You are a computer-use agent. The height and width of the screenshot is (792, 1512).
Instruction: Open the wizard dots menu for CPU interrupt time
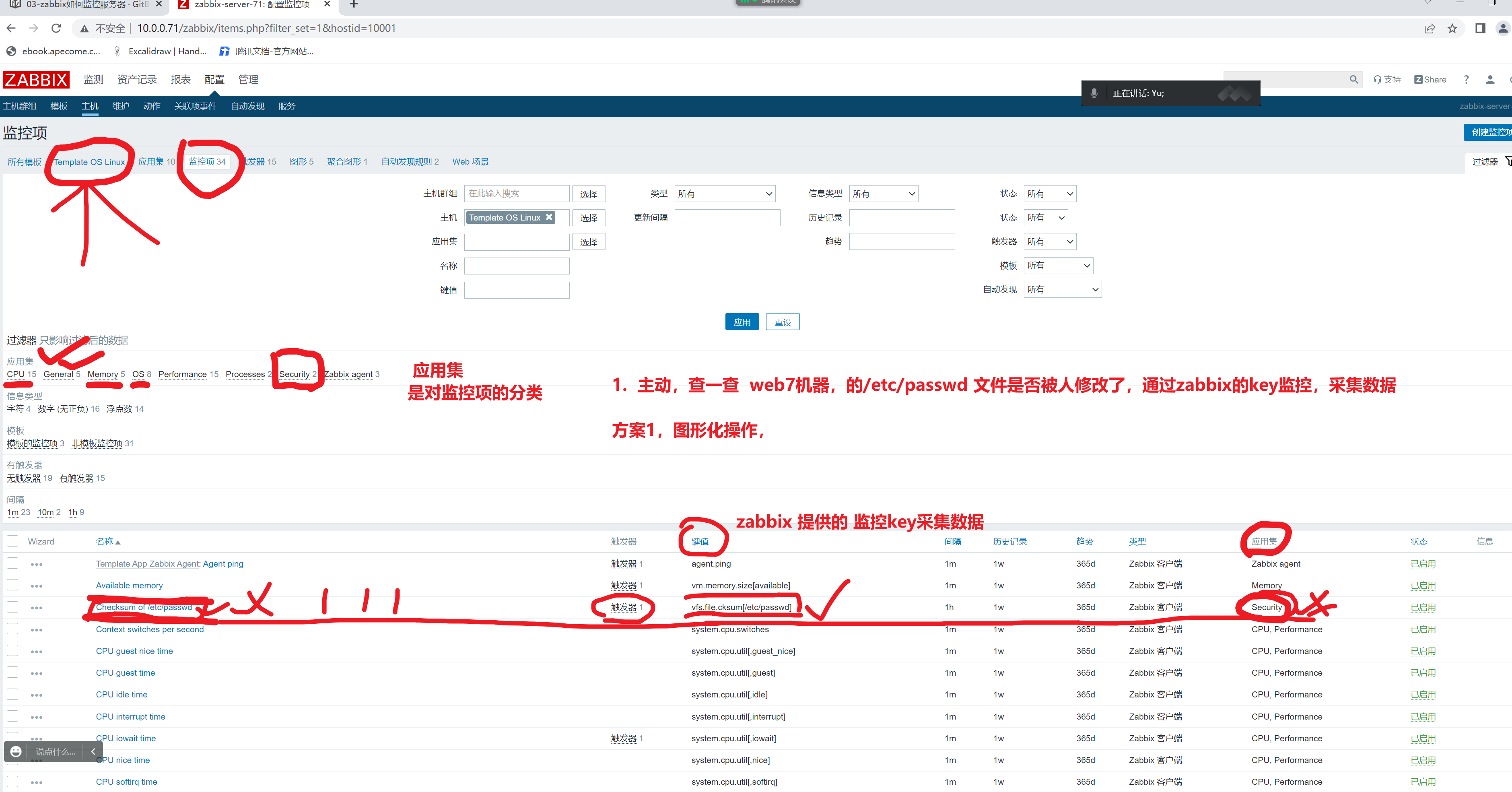click(36, 718)
